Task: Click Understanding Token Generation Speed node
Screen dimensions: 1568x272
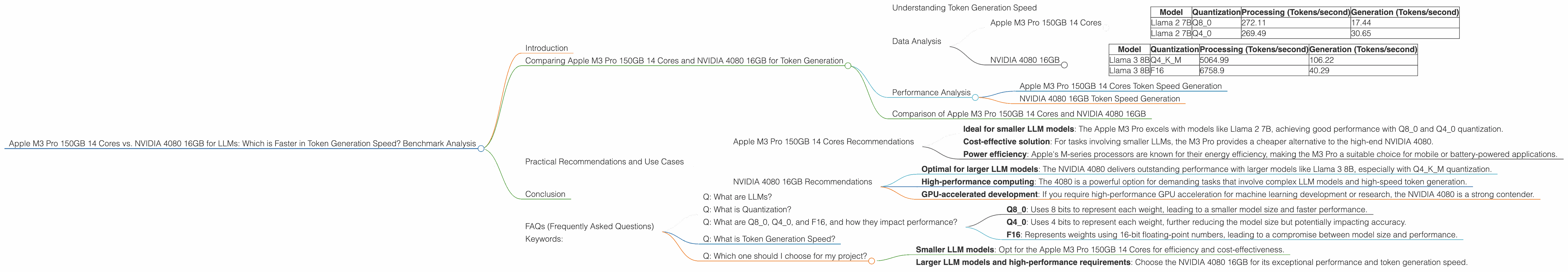Action: tap(964, 8)
